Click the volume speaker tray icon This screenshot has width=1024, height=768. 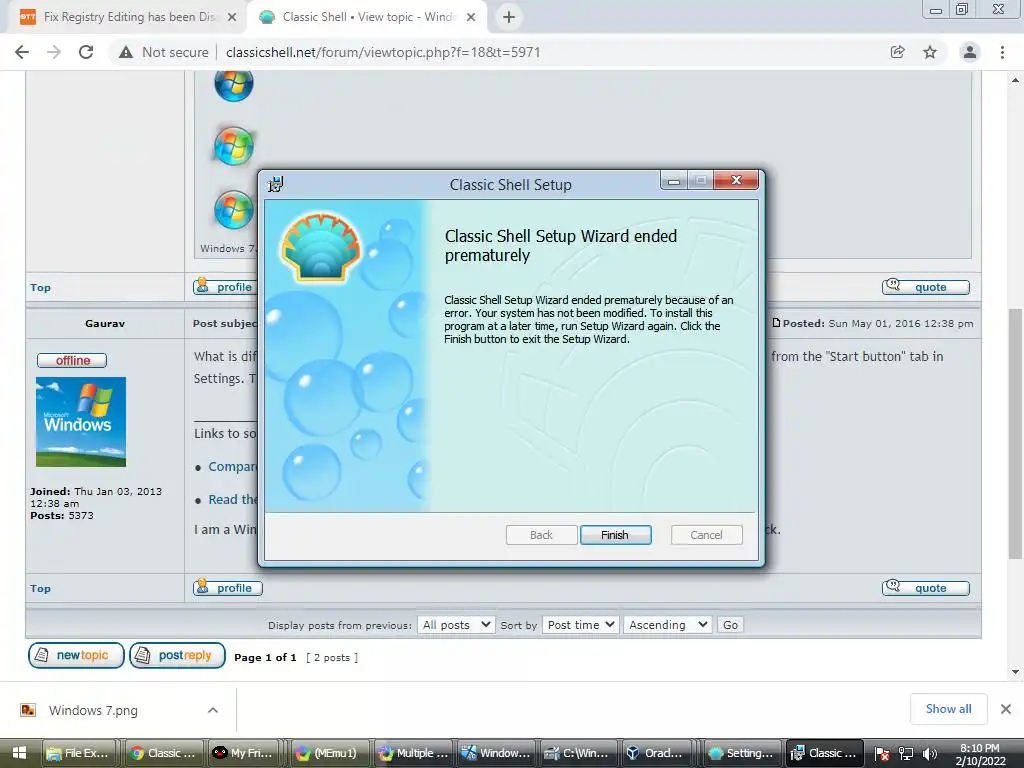(x=930, y=754)
